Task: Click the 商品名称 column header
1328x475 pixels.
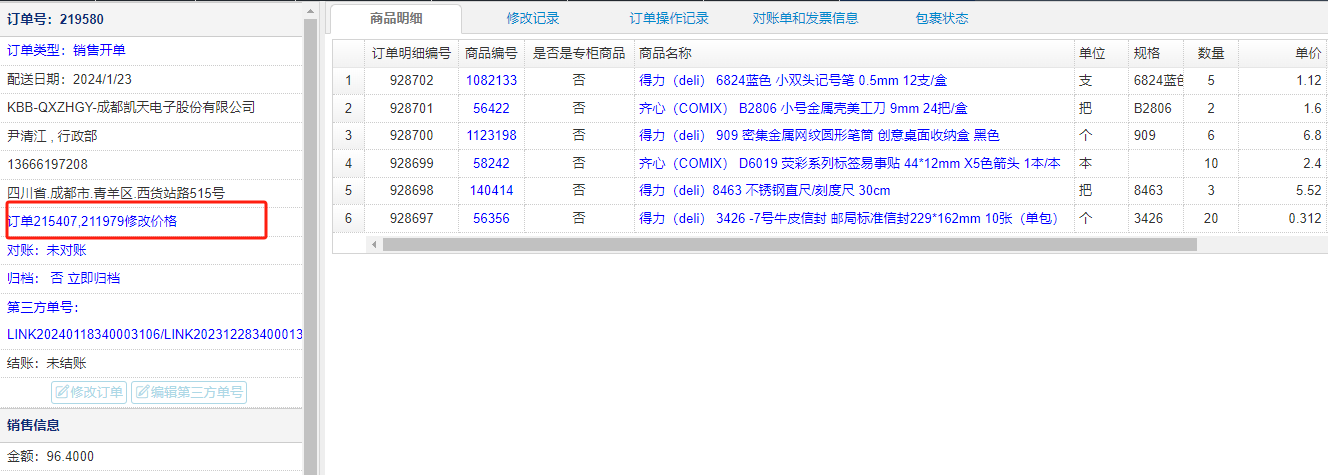Action: pyautogui.click(x=854, y=53)
